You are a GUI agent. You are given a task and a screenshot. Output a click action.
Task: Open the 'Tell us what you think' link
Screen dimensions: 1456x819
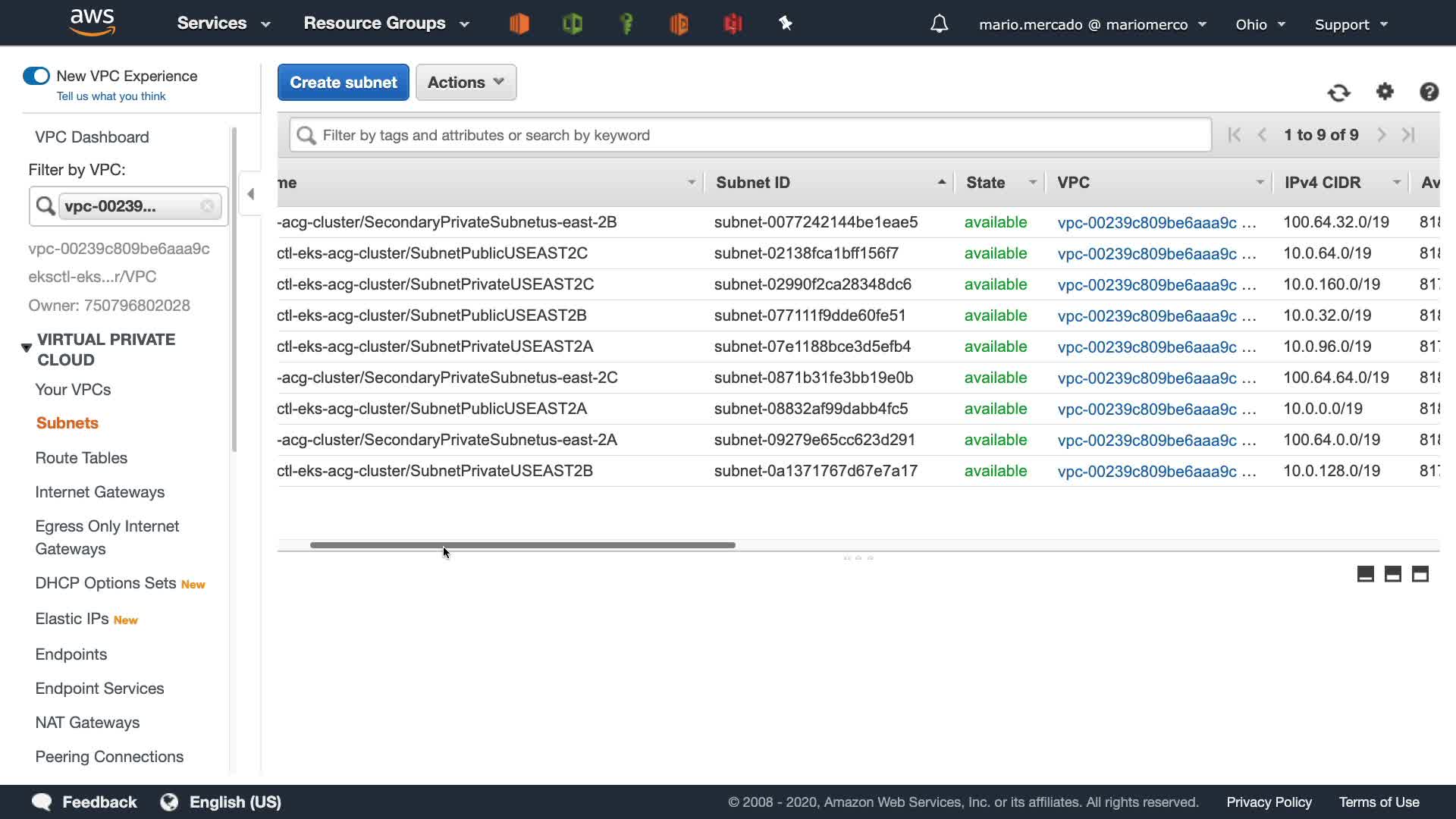111,96
